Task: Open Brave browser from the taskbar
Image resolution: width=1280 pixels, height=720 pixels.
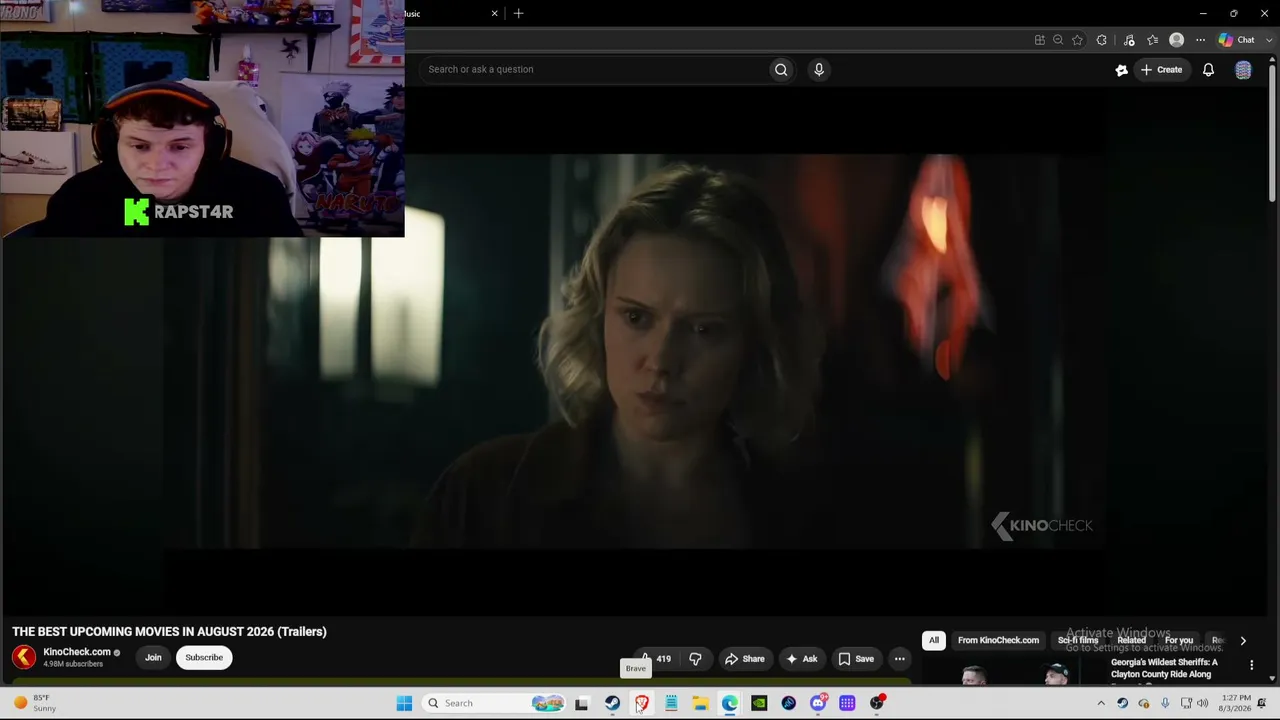Action: pyautogui.click(x=642, y=703)
